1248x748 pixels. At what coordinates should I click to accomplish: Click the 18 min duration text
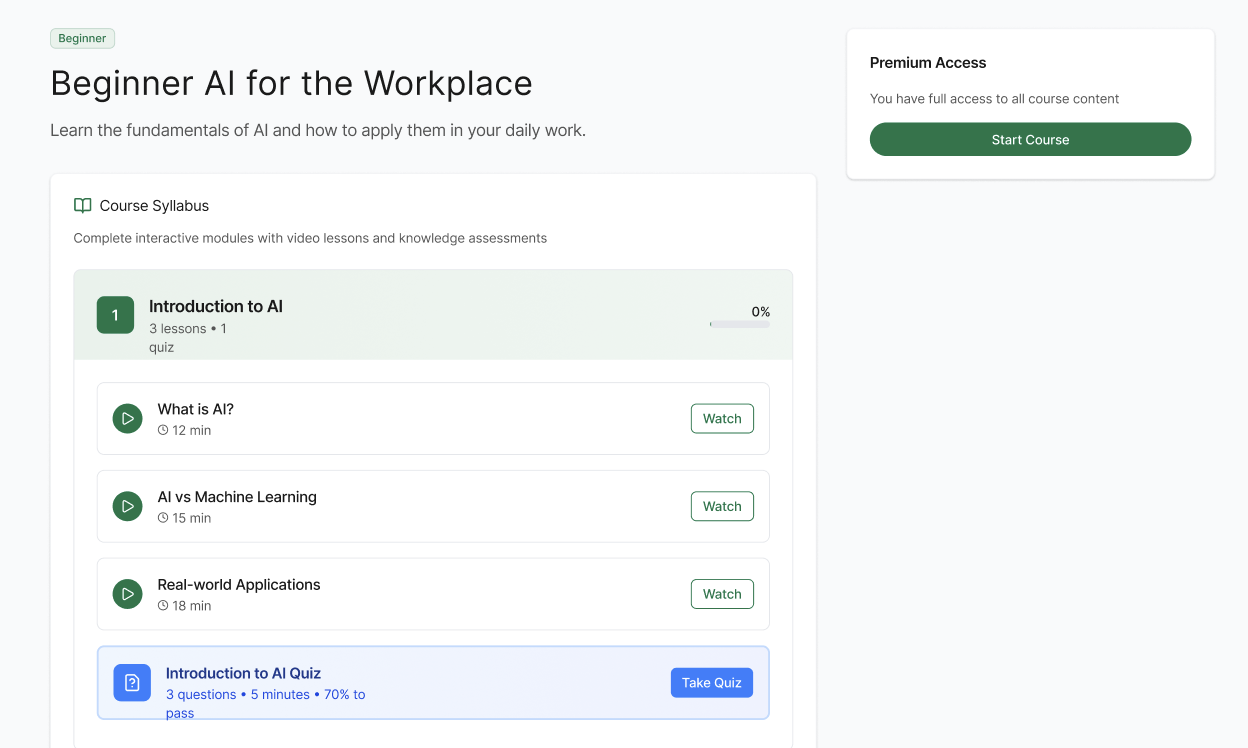(x=192, y=606)
